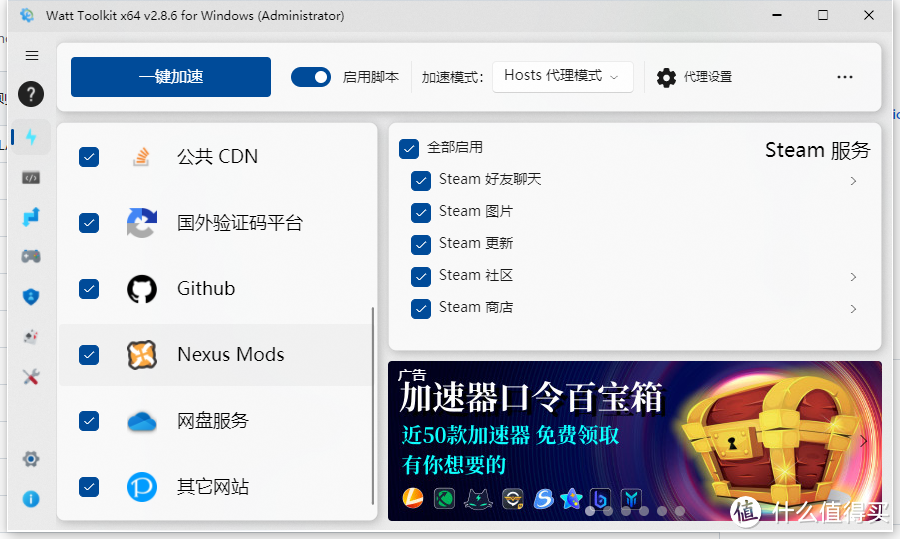Click the blue S accelerator icon in ad
Screen dimensions: 900x539
[x=543, y=498]
